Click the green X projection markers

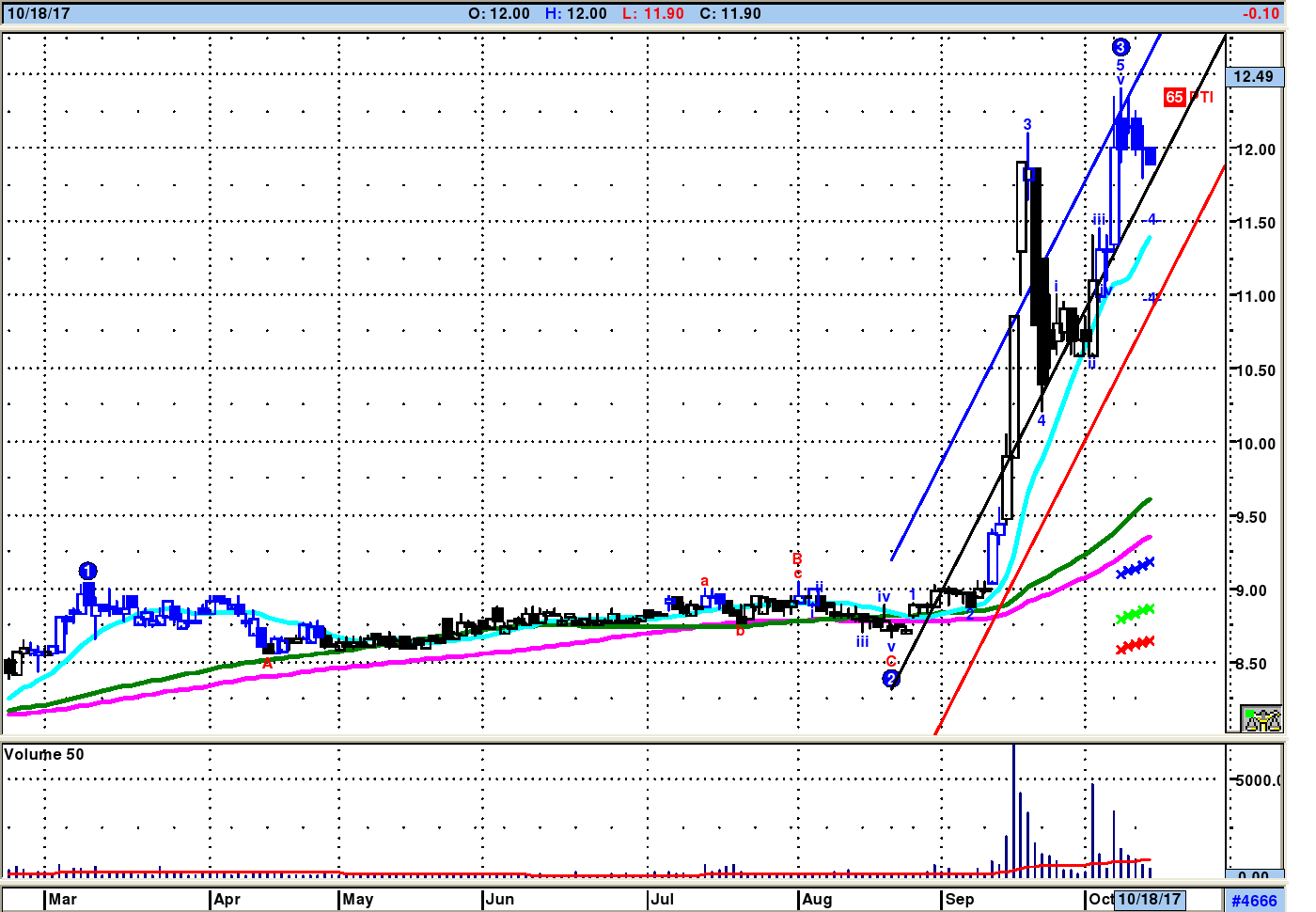tap(1135, 613)
